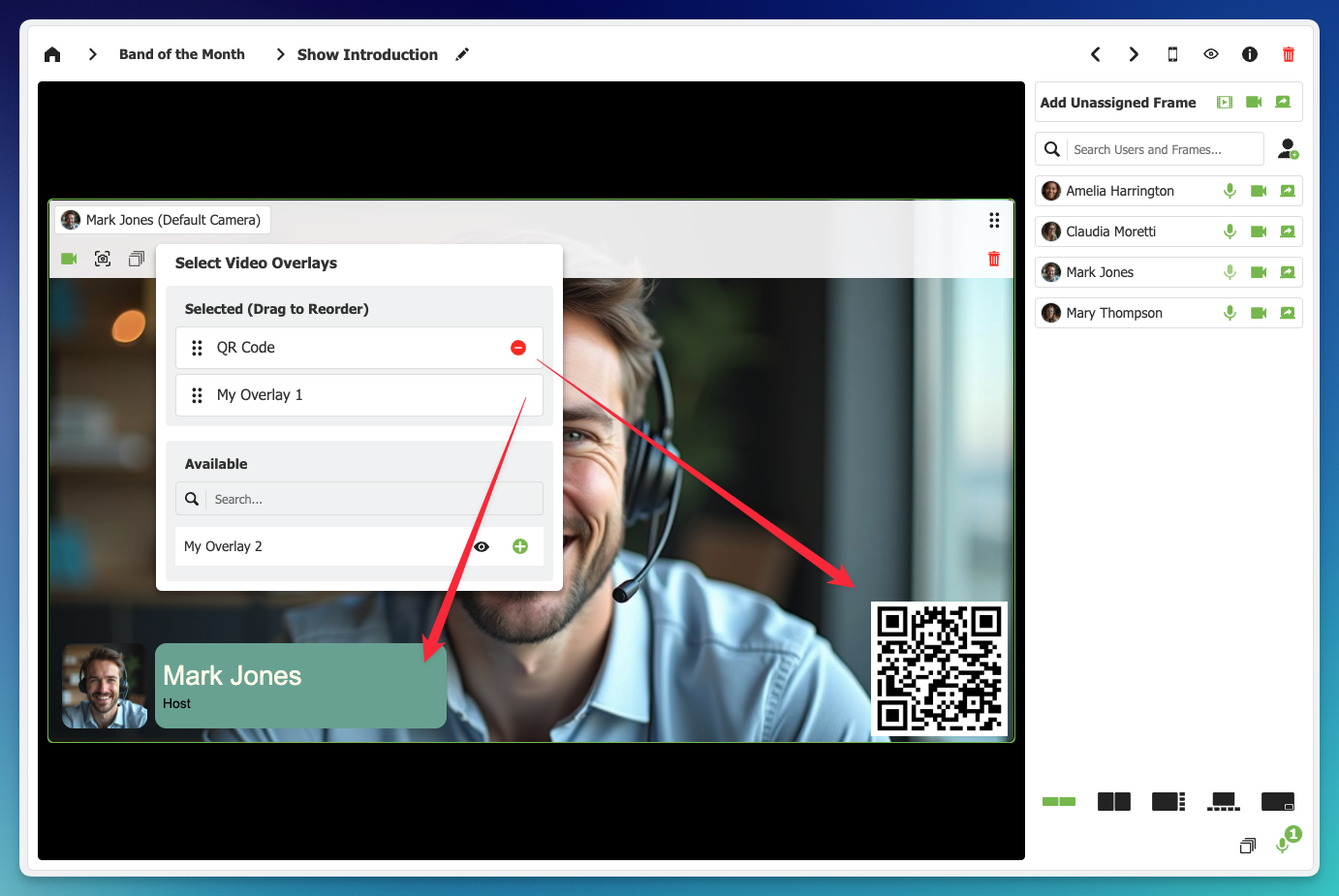Add an unassigned camera frame
The height and width of the screenshot is (896, 1339).
point(1254,102)
